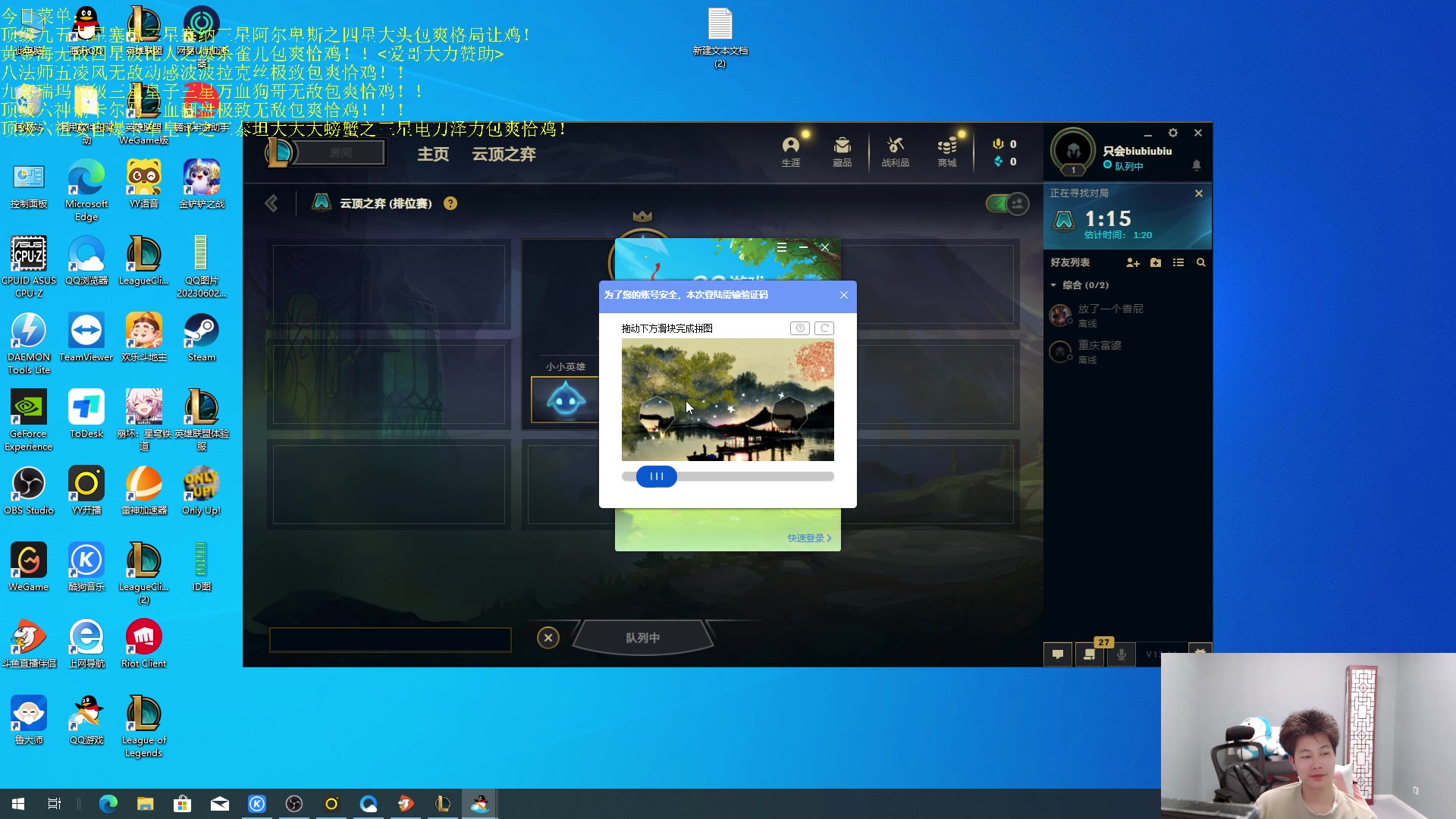Search friends with magnifier icon
The width and height of the screenshot is (1456, 819).
(x=1200, y=262)
